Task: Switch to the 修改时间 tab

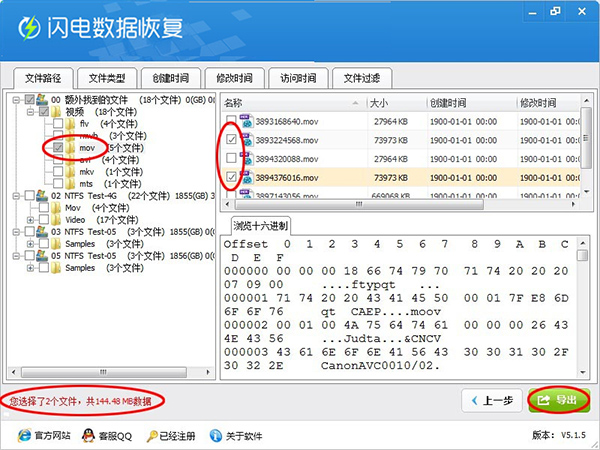Action: (235, 78)
